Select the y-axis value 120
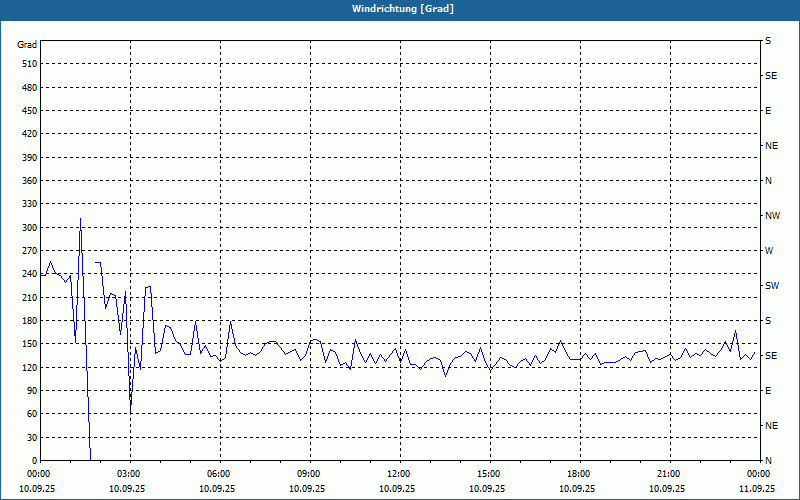800x500 pixels. click(x=30, y=367)
